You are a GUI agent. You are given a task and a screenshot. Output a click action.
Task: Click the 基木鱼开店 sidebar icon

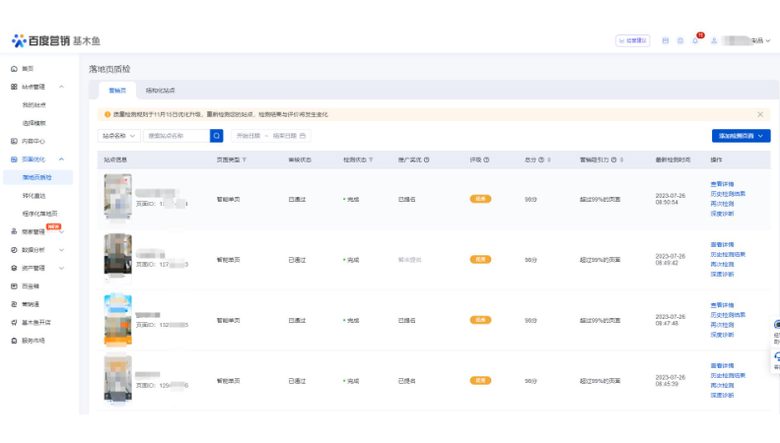pos(14,323)
